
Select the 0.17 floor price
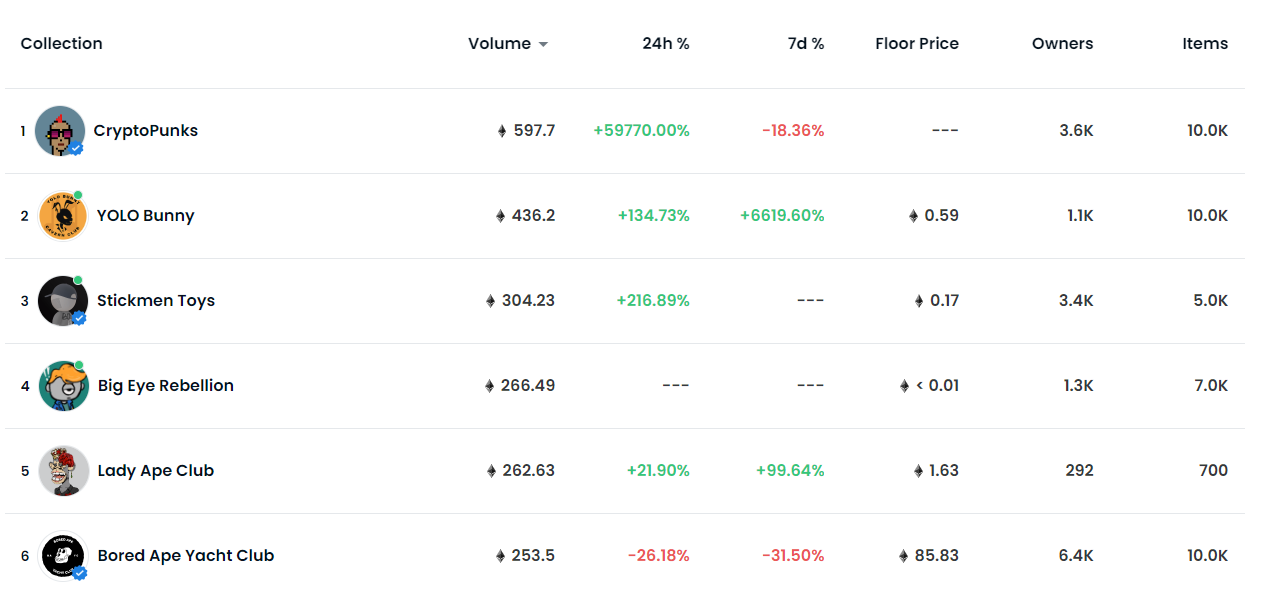[x=944, y=301]
